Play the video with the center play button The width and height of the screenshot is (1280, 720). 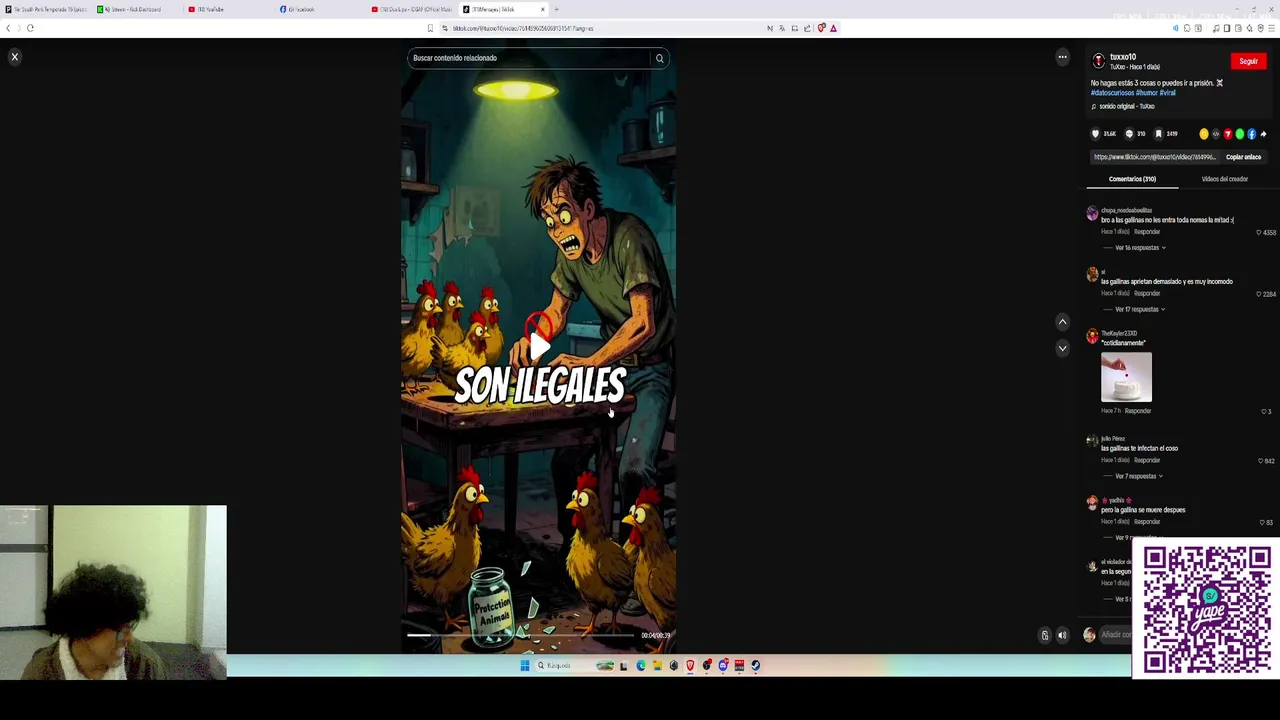pos(539,346)
